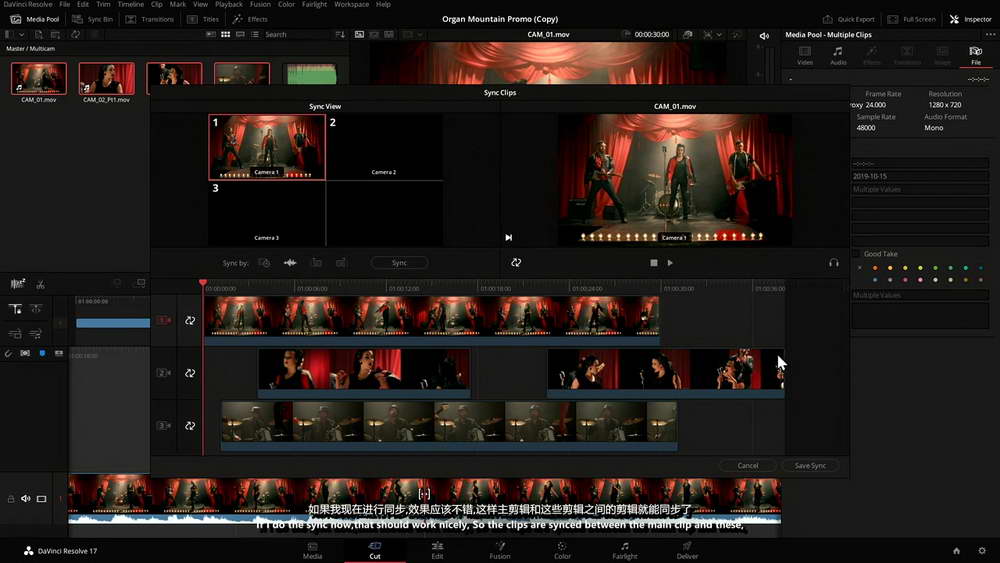This screenshot has width=1000, height=563.
Task: Open the Mark menu
Action: coord(177,4)
